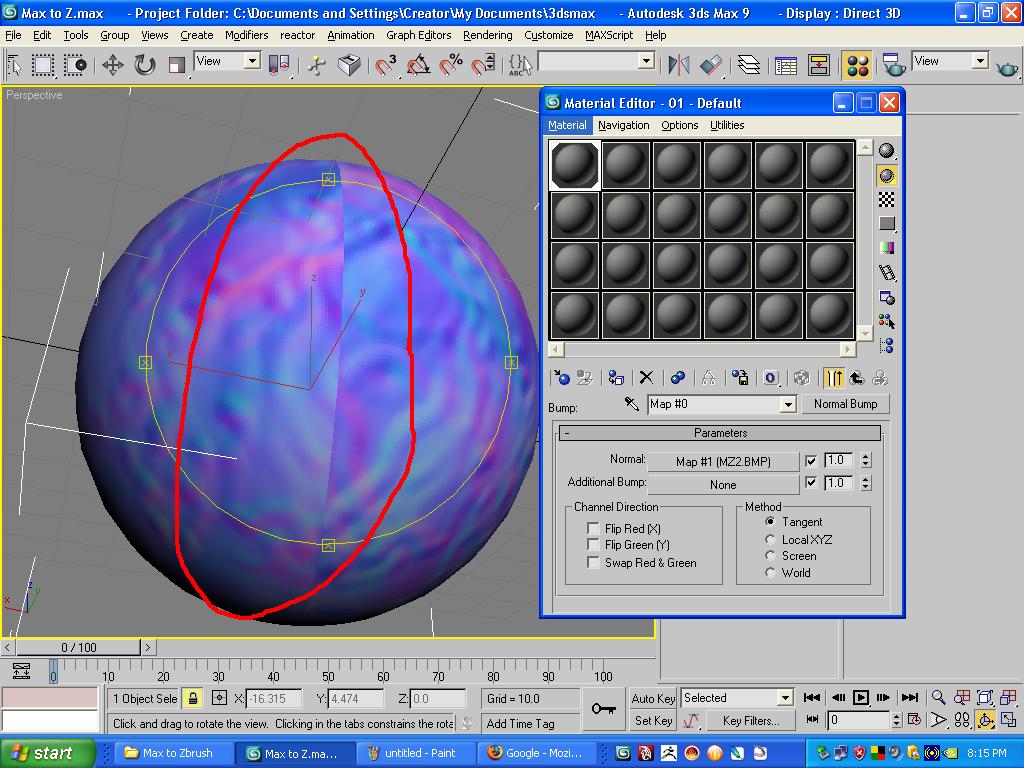
Task: Reset map settings with the X icon
Action: pos(646,378)
